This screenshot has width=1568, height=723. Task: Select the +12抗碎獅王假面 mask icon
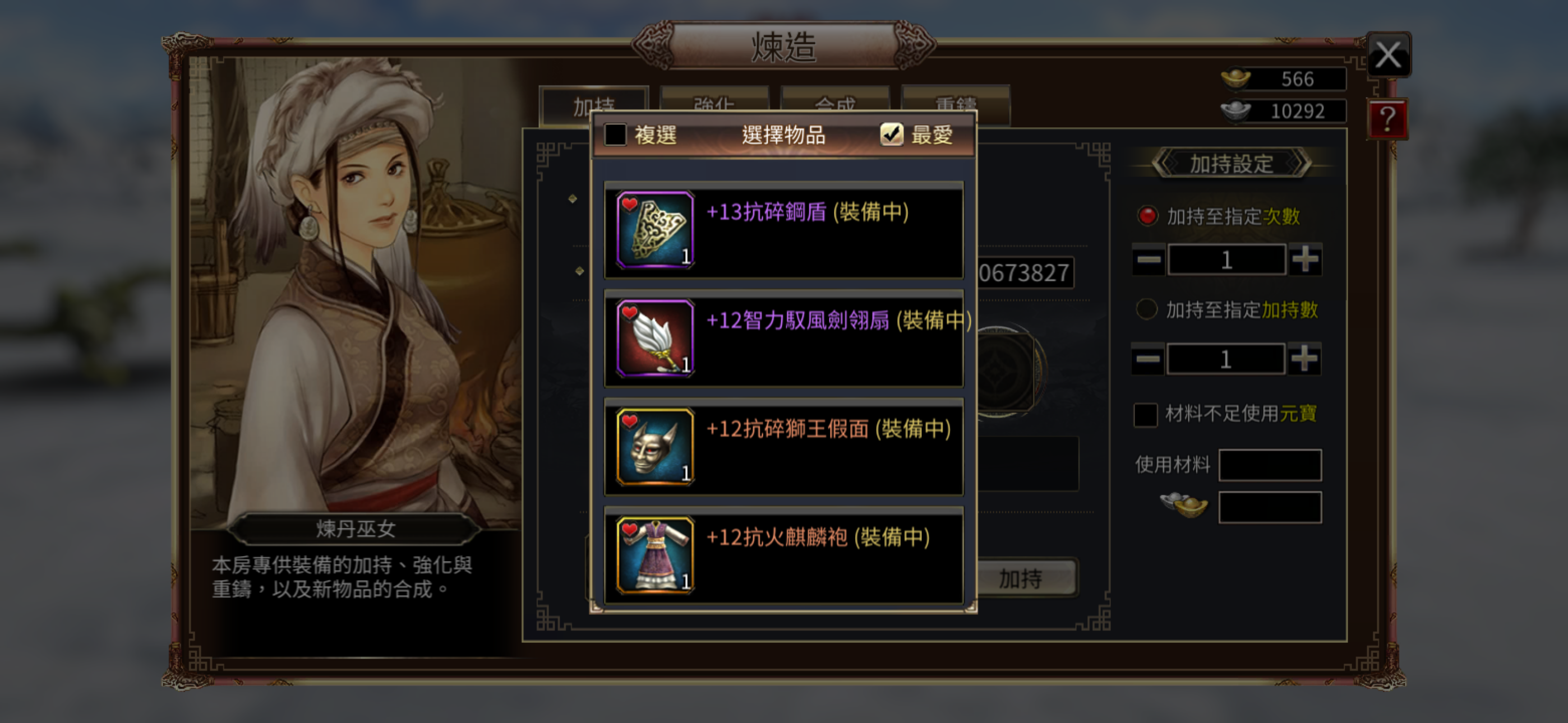click(655, 447)
